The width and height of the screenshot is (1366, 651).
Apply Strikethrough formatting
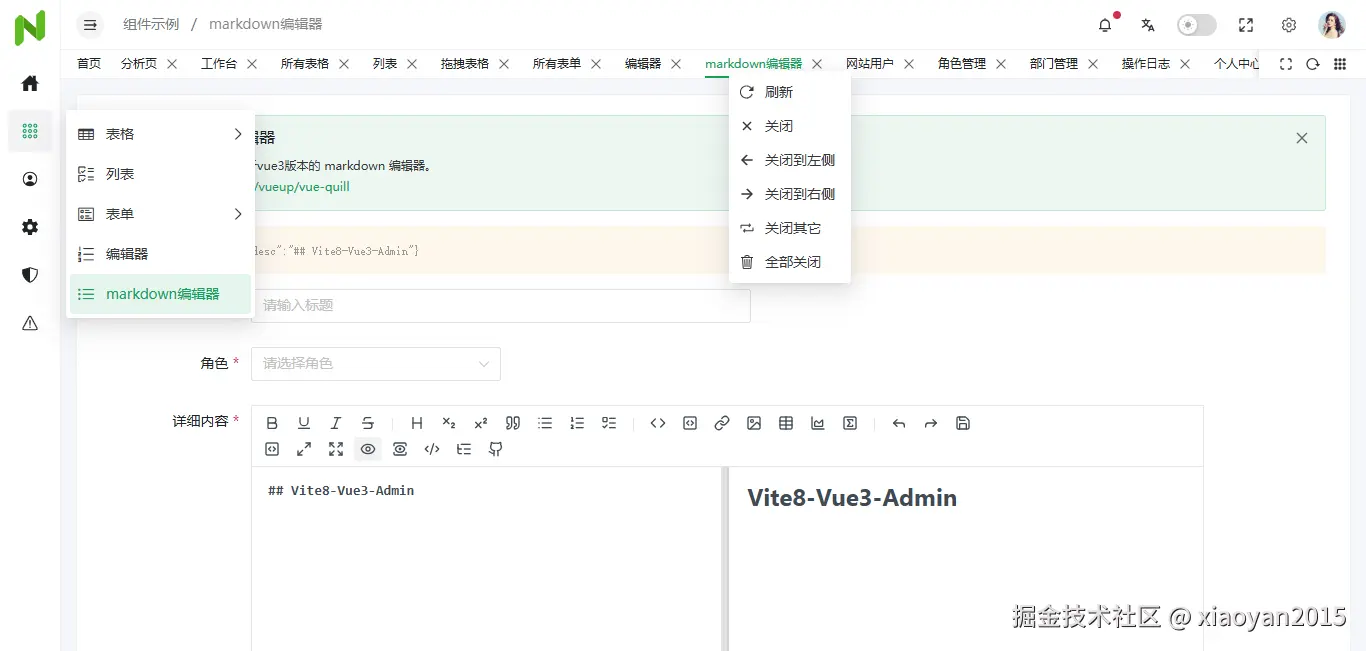coord(368,423)
